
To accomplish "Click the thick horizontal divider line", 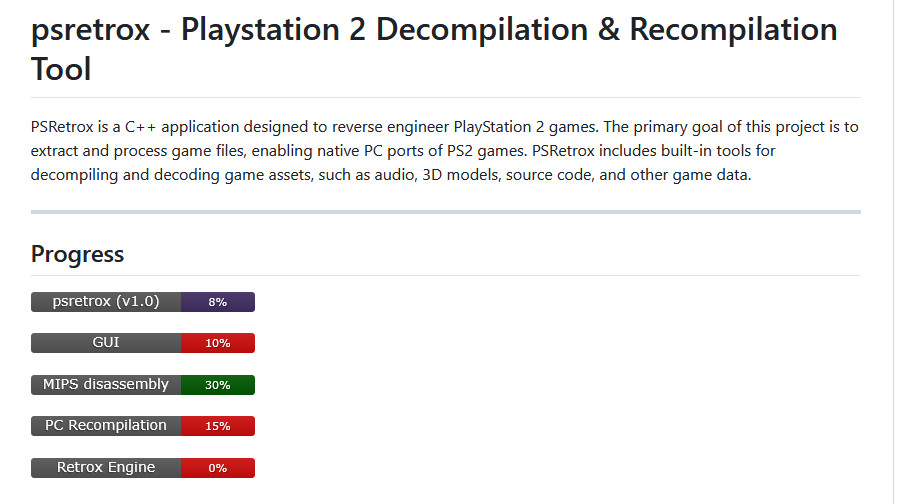I will point(446,212).
